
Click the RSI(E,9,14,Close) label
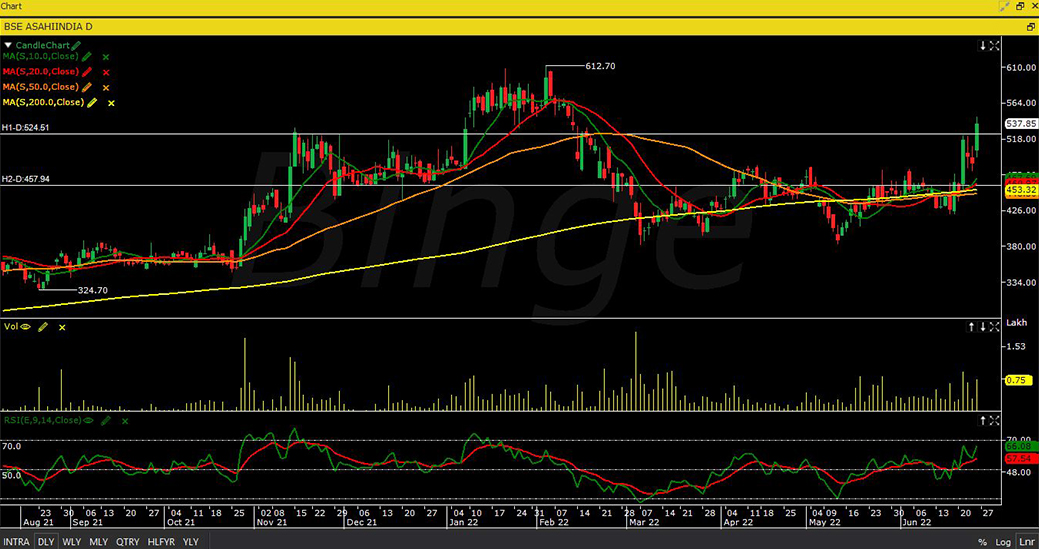(x=42, y=420)
